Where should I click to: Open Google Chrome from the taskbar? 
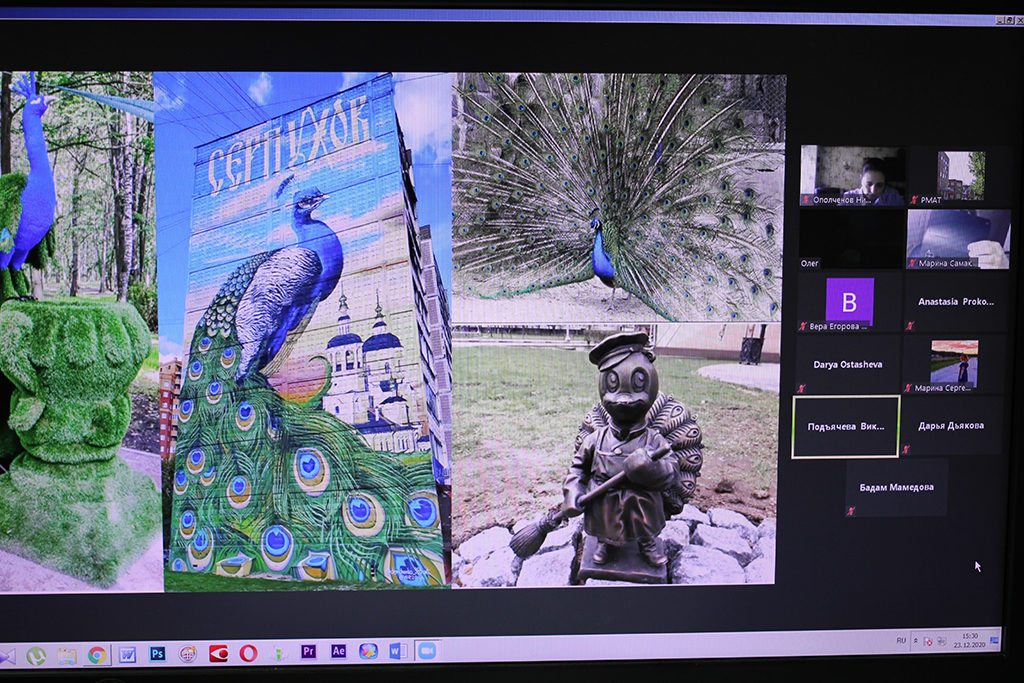[x=97, y=655]
